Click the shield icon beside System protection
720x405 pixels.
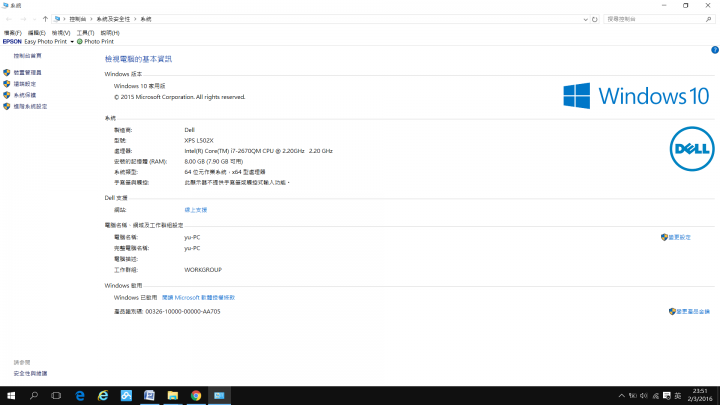(6, 95)
